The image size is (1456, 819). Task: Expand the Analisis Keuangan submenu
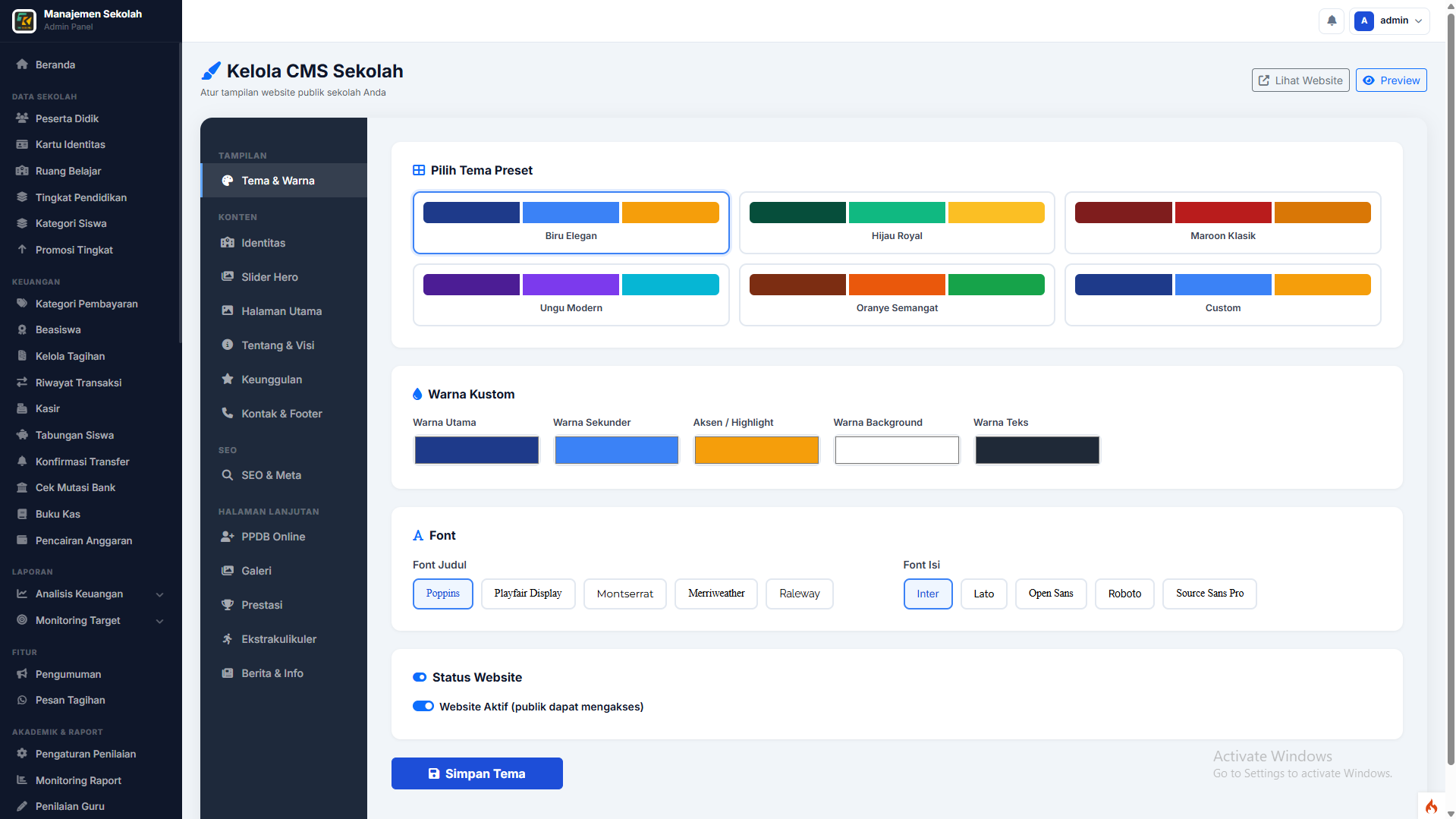90,594
